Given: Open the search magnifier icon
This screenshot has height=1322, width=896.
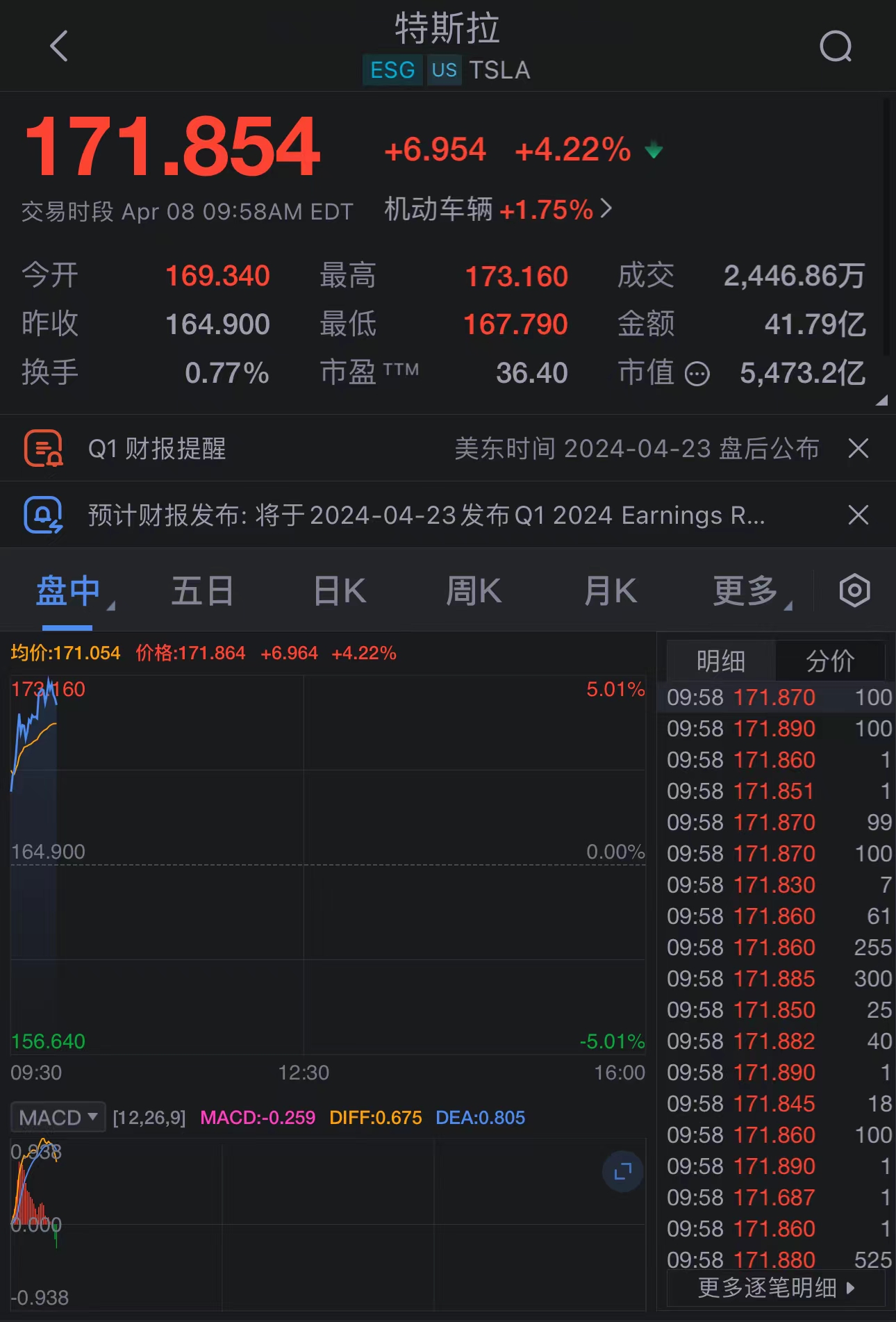Looking at the screenshot, I should tap(836, 47).
